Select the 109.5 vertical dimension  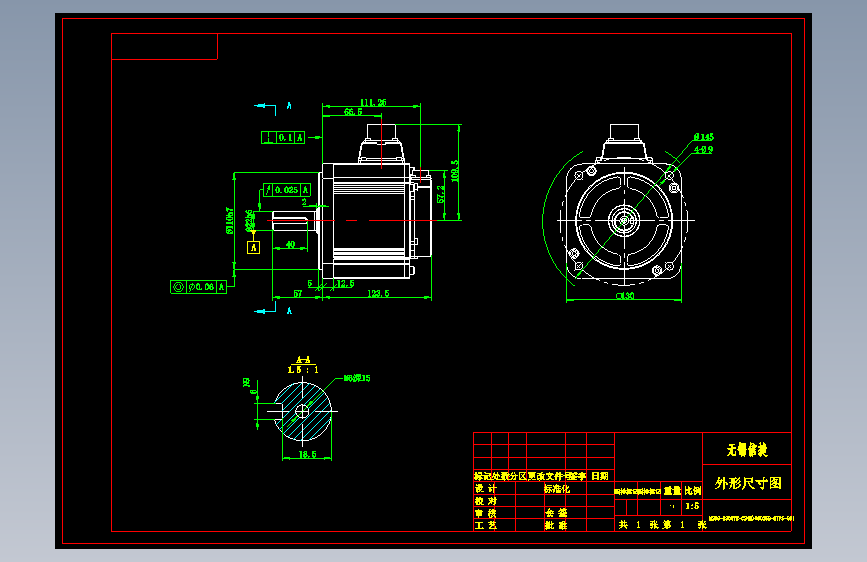tap(455, 171)
